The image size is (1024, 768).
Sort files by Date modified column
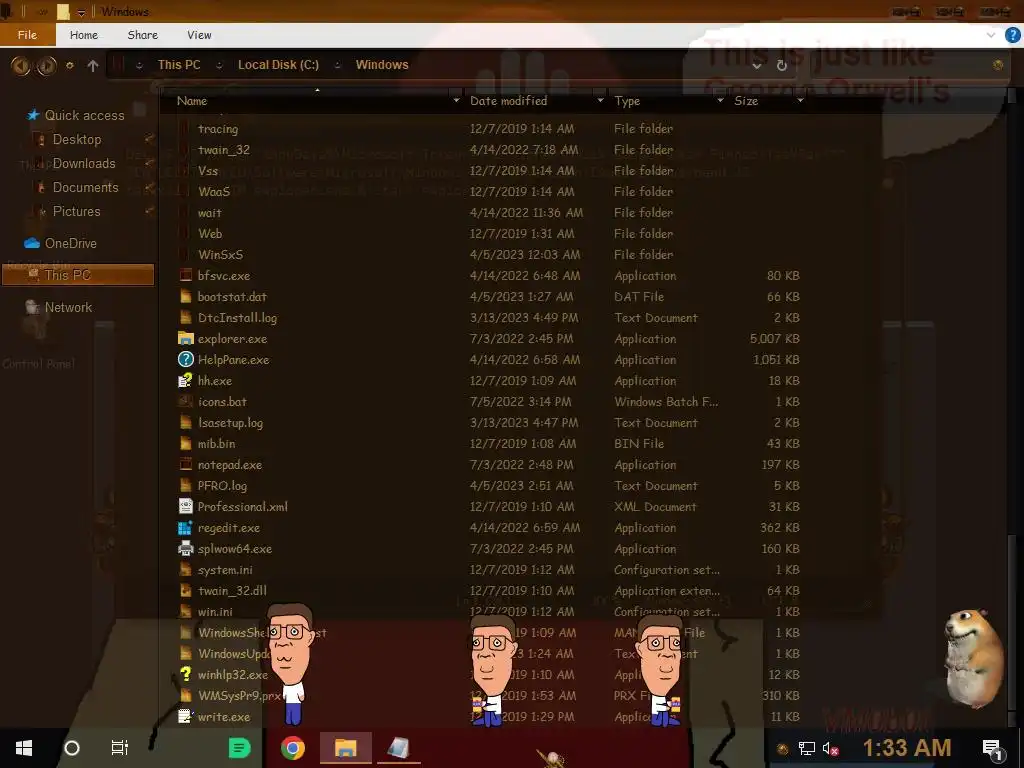click(508, 101)
